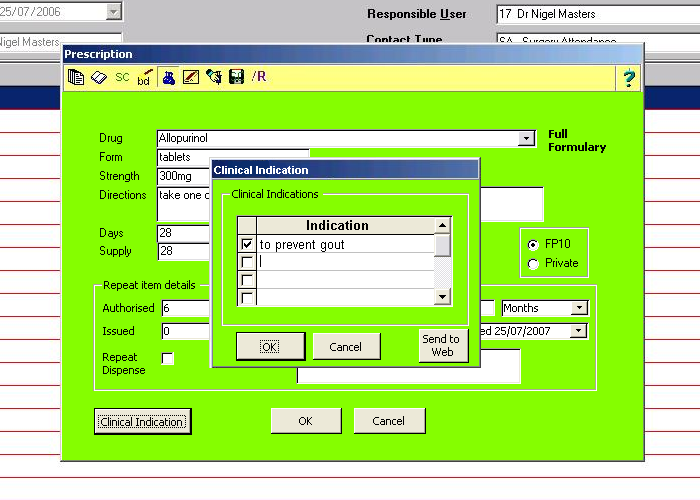Expand the Months dropdown
This screenshot has height=500, width=700.
tap(579, 308)
